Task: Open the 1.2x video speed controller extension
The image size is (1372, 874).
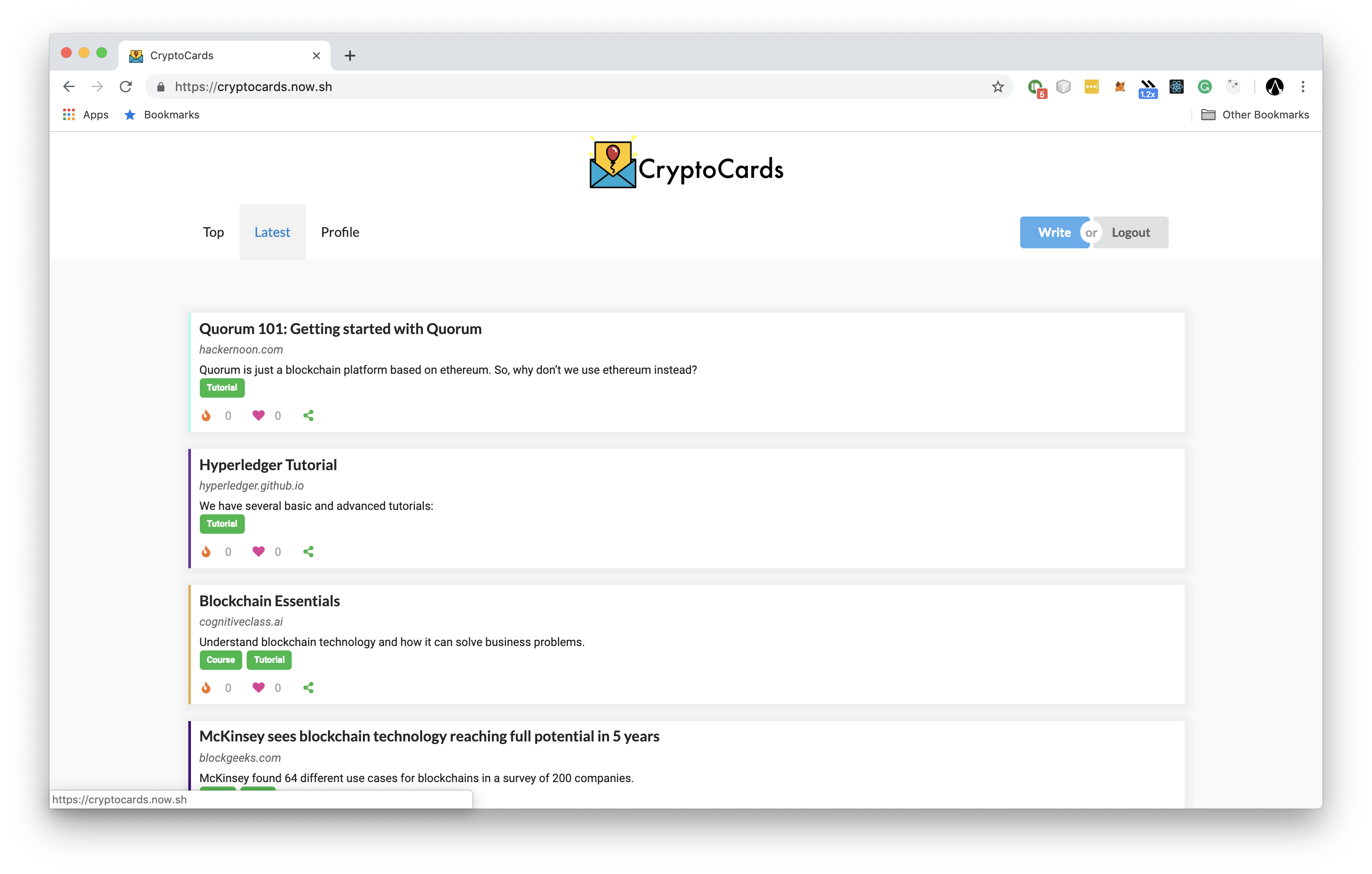Action: [1148, 87]
